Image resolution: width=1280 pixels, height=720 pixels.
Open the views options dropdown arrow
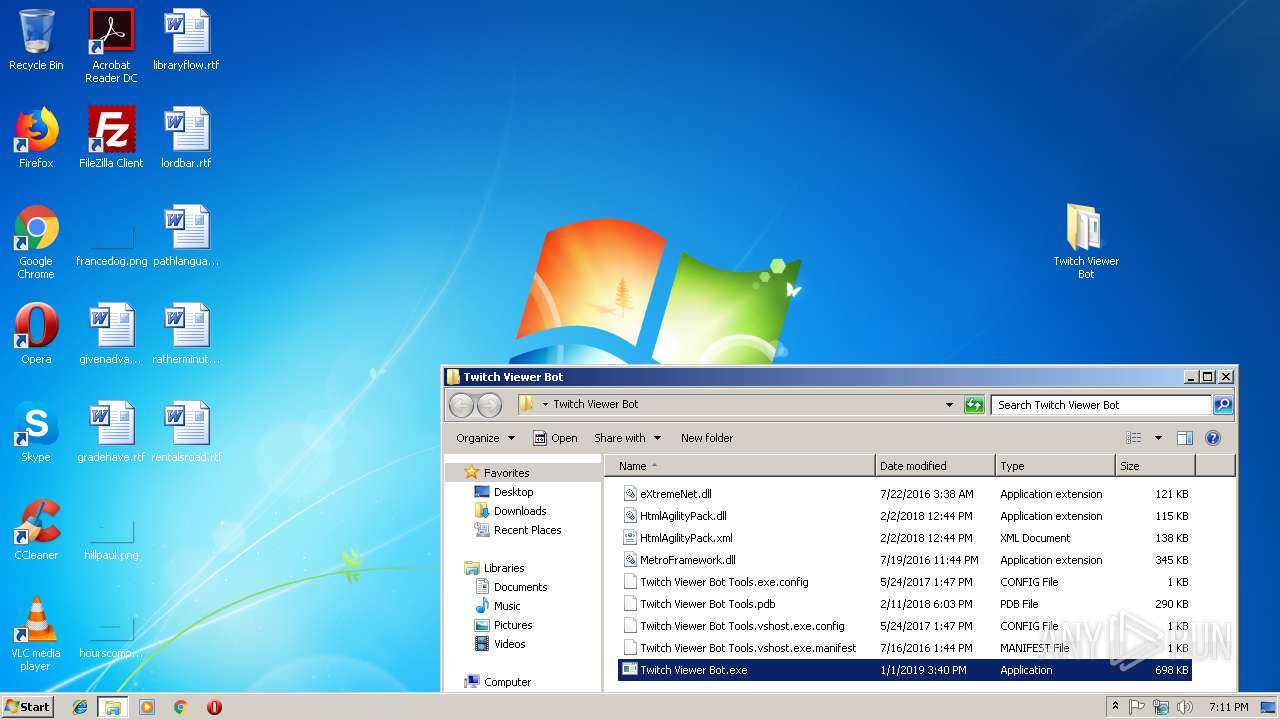tap(1158, 438)
